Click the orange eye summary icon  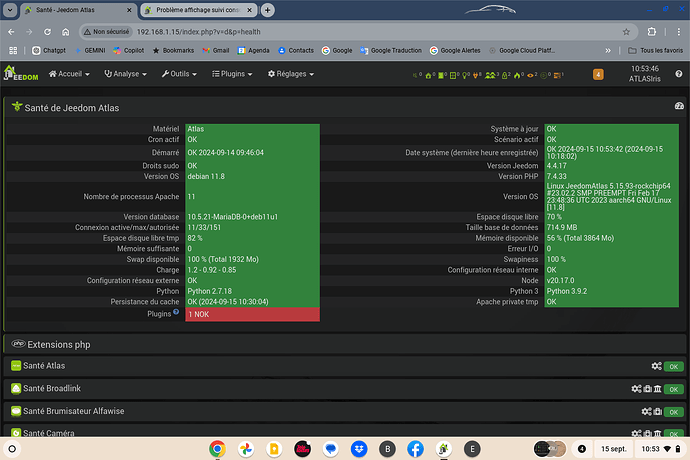[530, 75]
